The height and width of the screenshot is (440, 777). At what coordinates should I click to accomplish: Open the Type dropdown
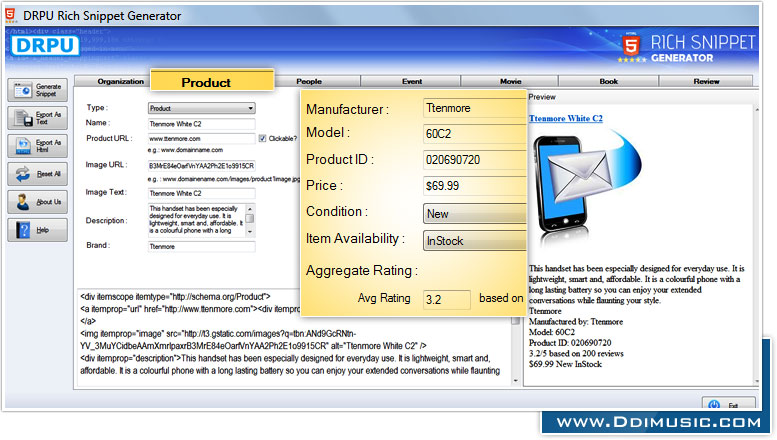[x=202, y=108]
